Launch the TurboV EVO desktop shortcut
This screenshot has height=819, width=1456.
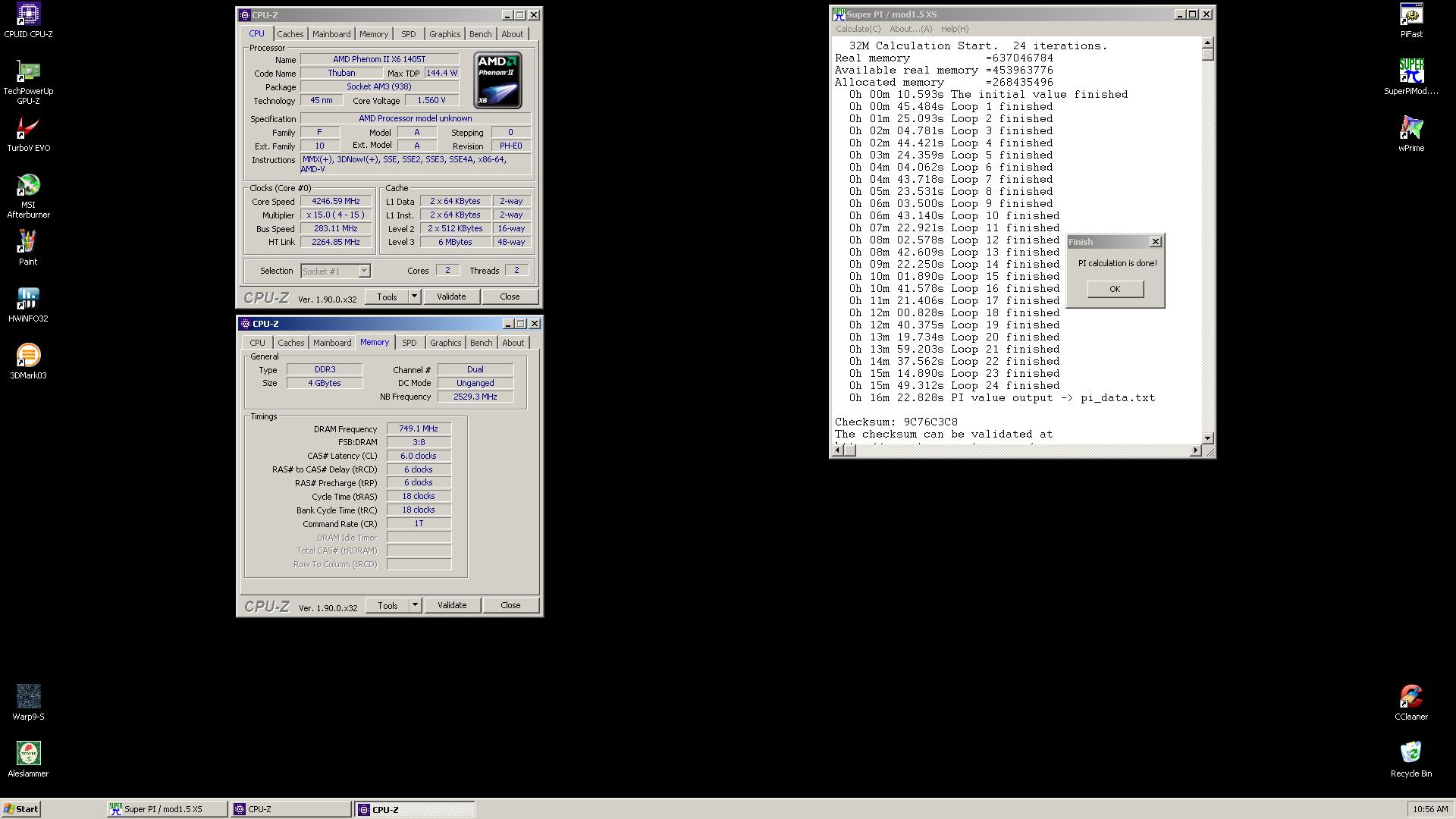[28, 134]
